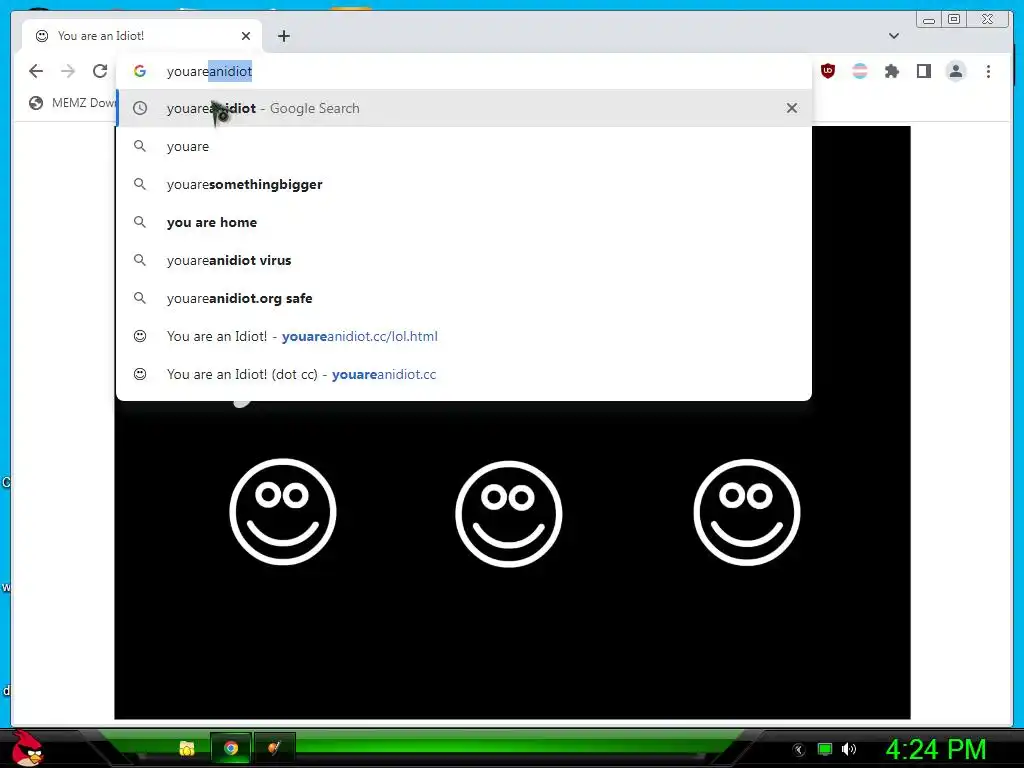Open the MEMZ Download bookmark
This screenshot has width=1024, height=768.
coord(73,103)
